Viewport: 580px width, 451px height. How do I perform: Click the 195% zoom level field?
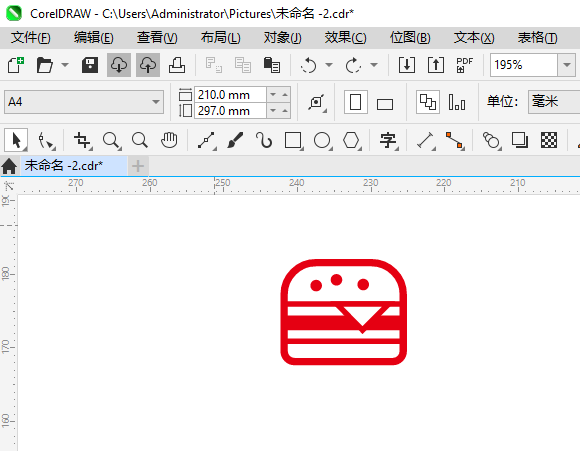[x=524, y=65]
